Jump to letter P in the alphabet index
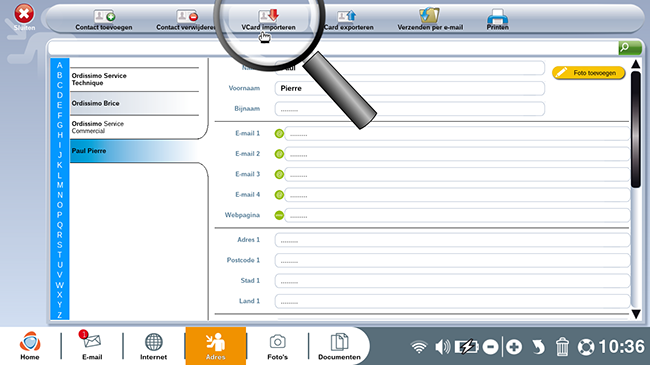 click(60, 215)
